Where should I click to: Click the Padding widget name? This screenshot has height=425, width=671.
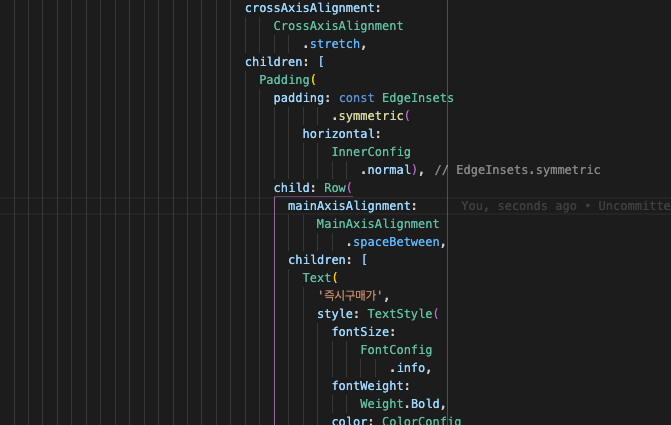284,80
